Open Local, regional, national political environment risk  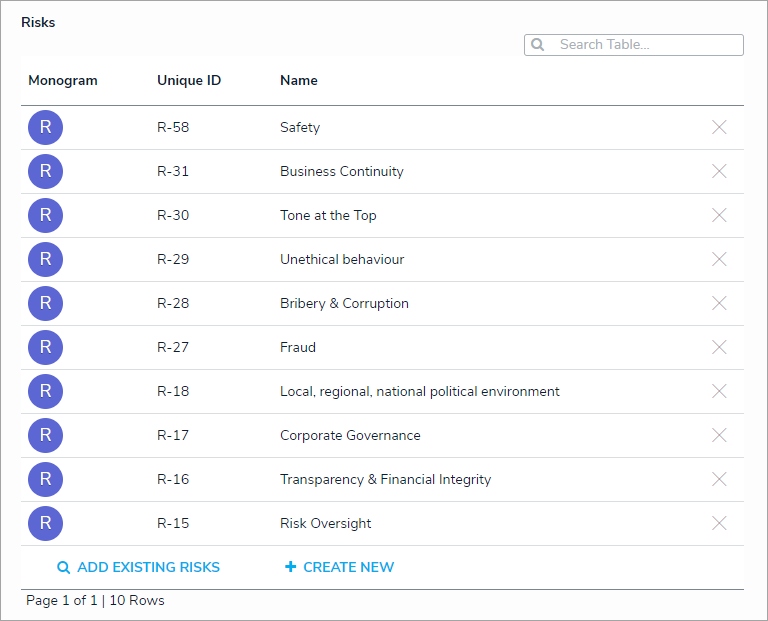click(419, 391)
